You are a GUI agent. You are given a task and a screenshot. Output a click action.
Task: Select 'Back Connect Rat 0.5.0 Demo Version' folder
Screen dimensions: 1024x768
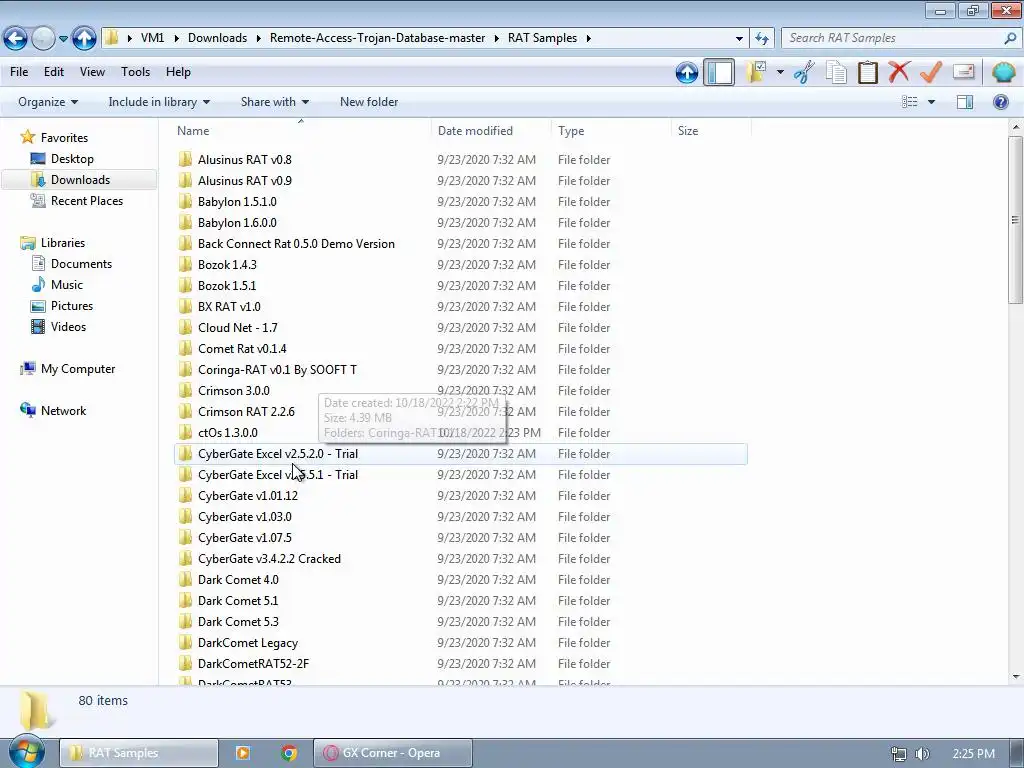click(296, 244)
